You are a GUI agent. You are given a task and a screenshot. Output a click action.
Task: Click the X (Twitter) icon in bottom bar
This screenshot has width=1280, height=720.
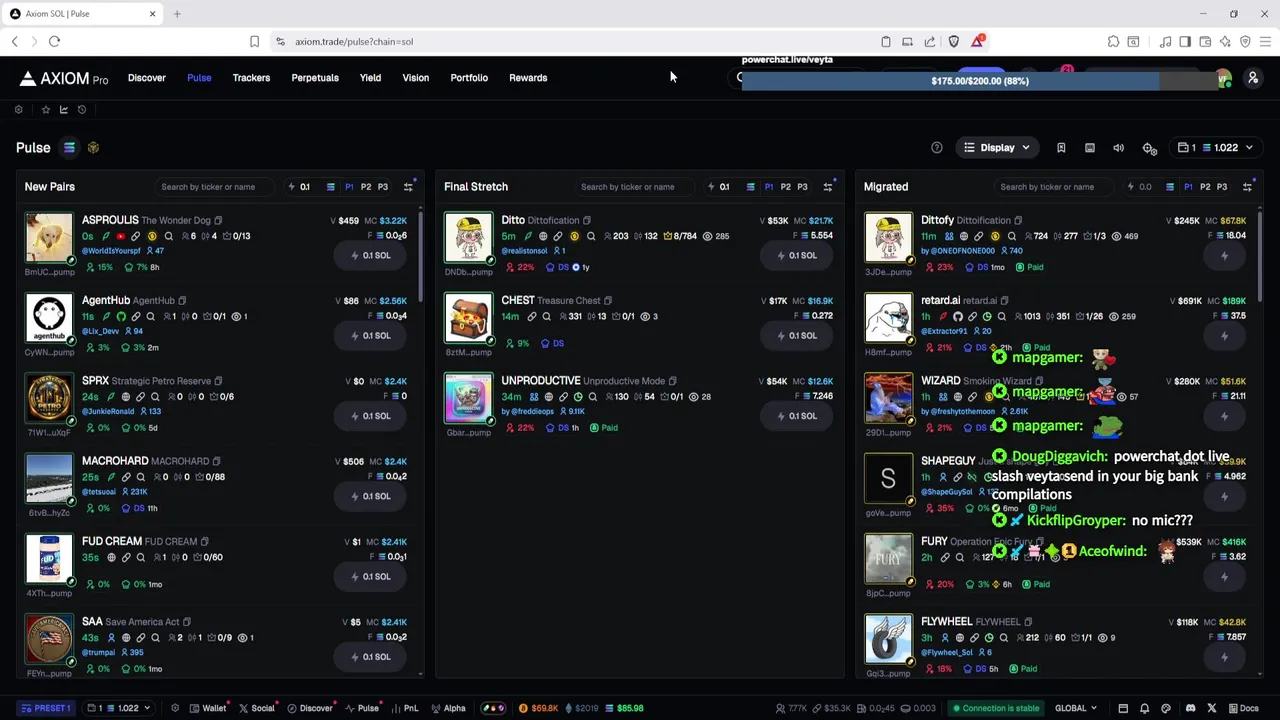[1212, 708]
